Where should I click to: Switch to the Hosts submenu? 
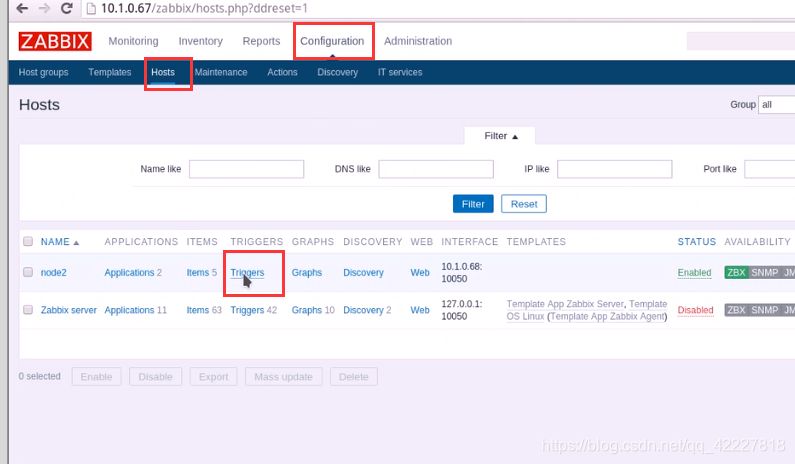click(x=163, y=72)
